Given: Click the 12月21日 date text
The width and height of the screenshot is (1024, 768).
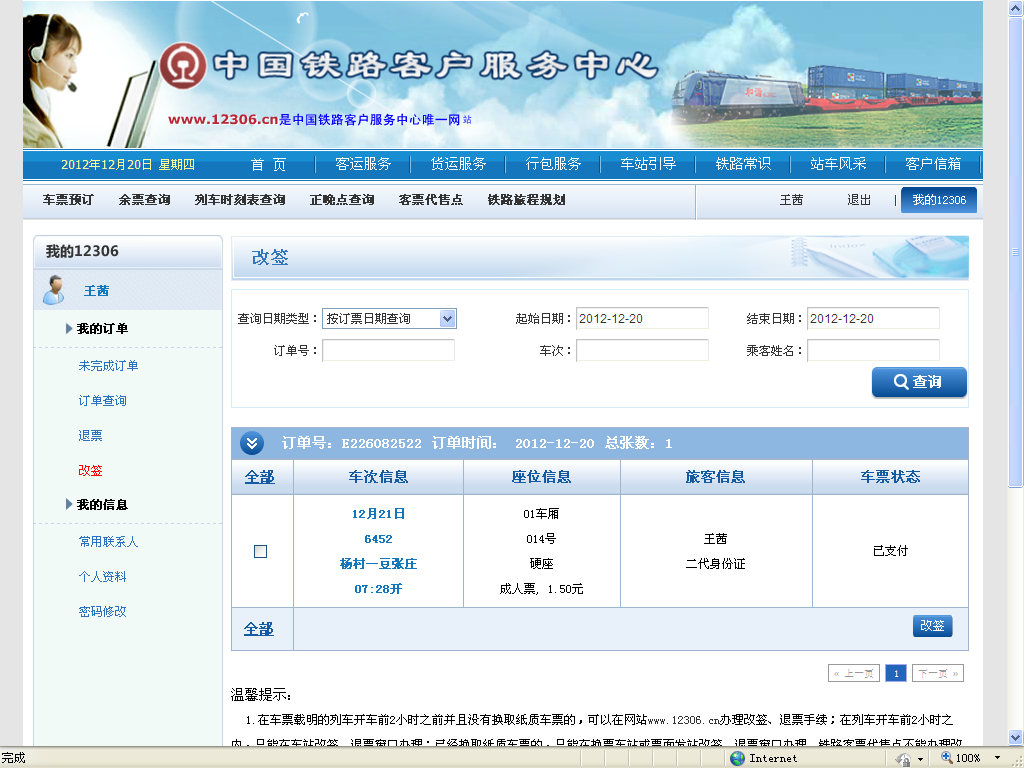Looking at the screenshot, I should [378, 514].
